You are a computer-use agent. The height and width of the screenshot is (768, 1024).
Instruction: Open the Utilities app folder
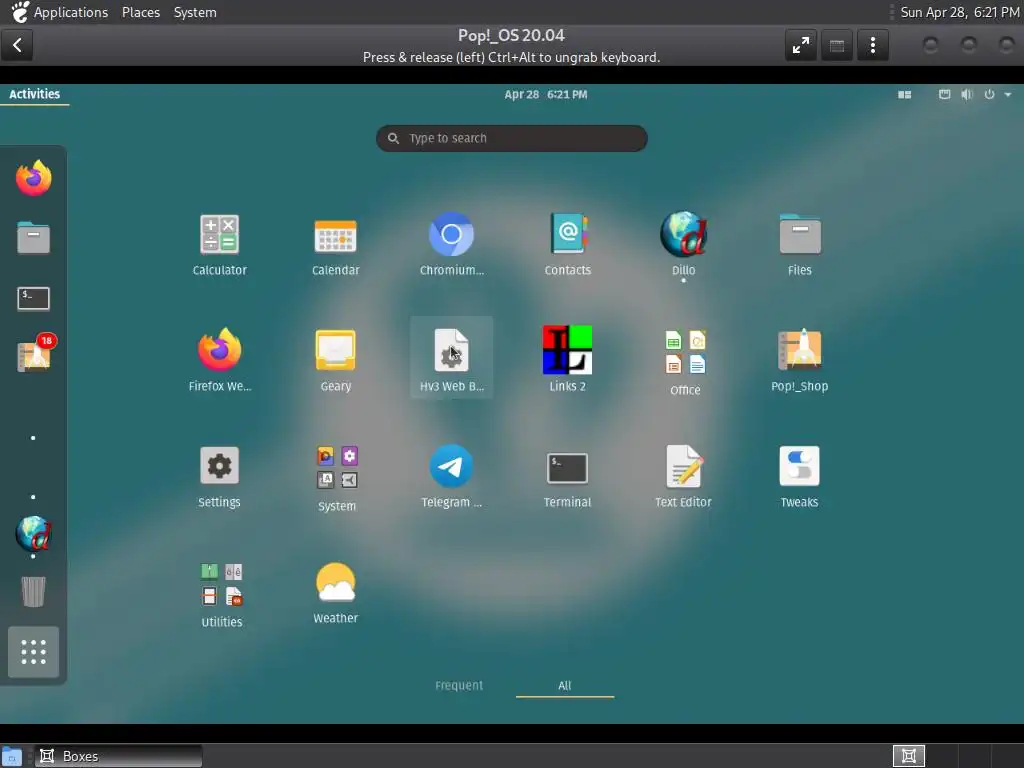click(221, 595)
